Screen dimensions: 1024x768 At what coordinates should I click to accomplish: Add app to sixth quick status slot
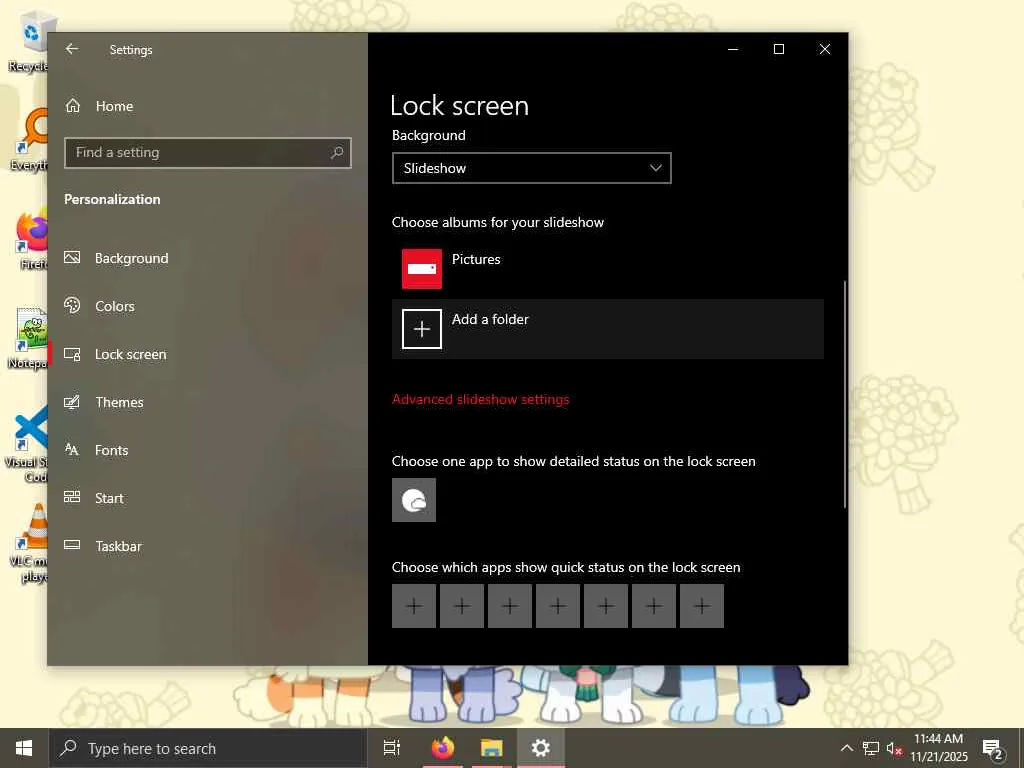pyautogui.click(x=654, y=606)
